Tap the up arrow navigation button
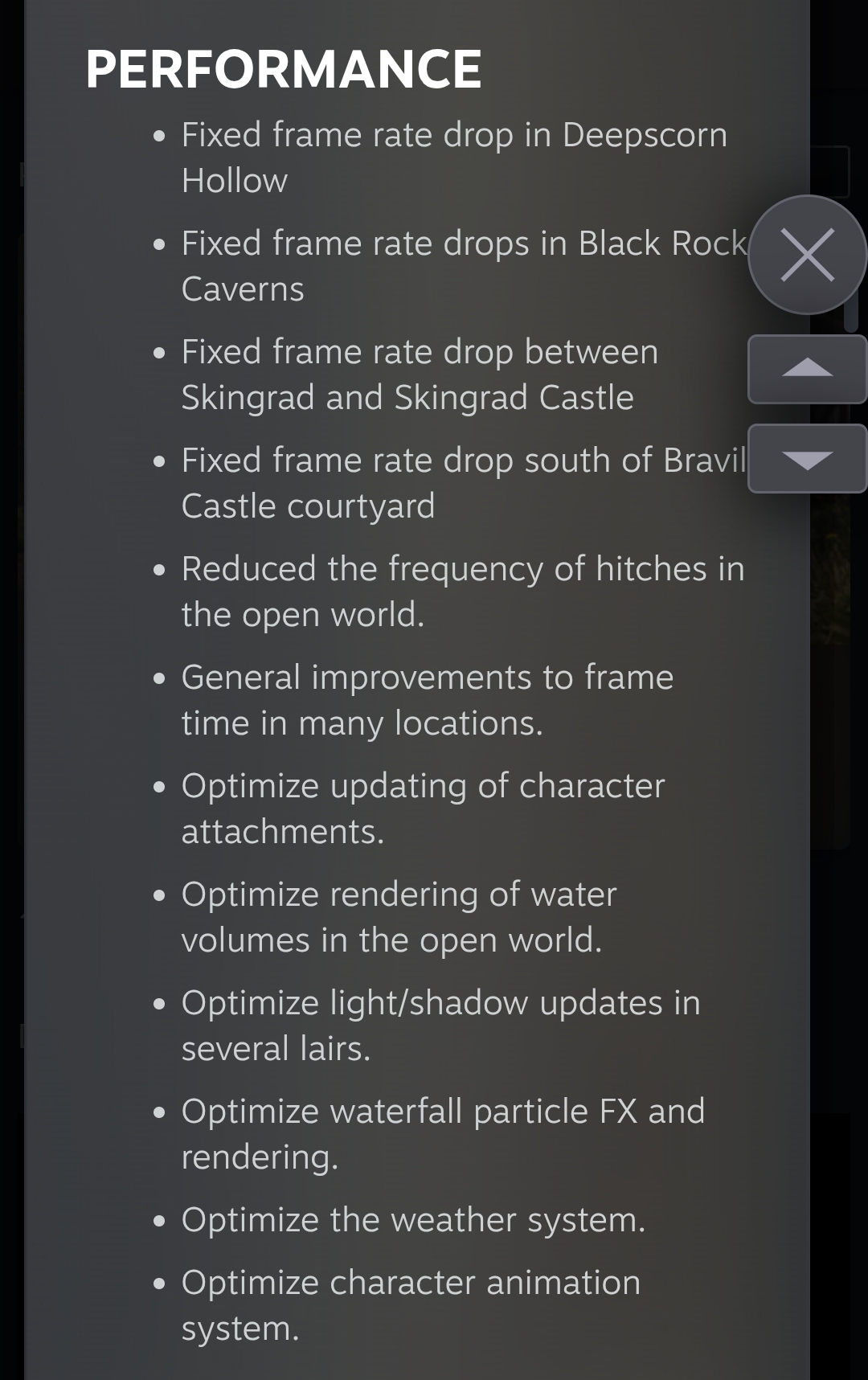 pyautogui.click(x=807, y=369)
